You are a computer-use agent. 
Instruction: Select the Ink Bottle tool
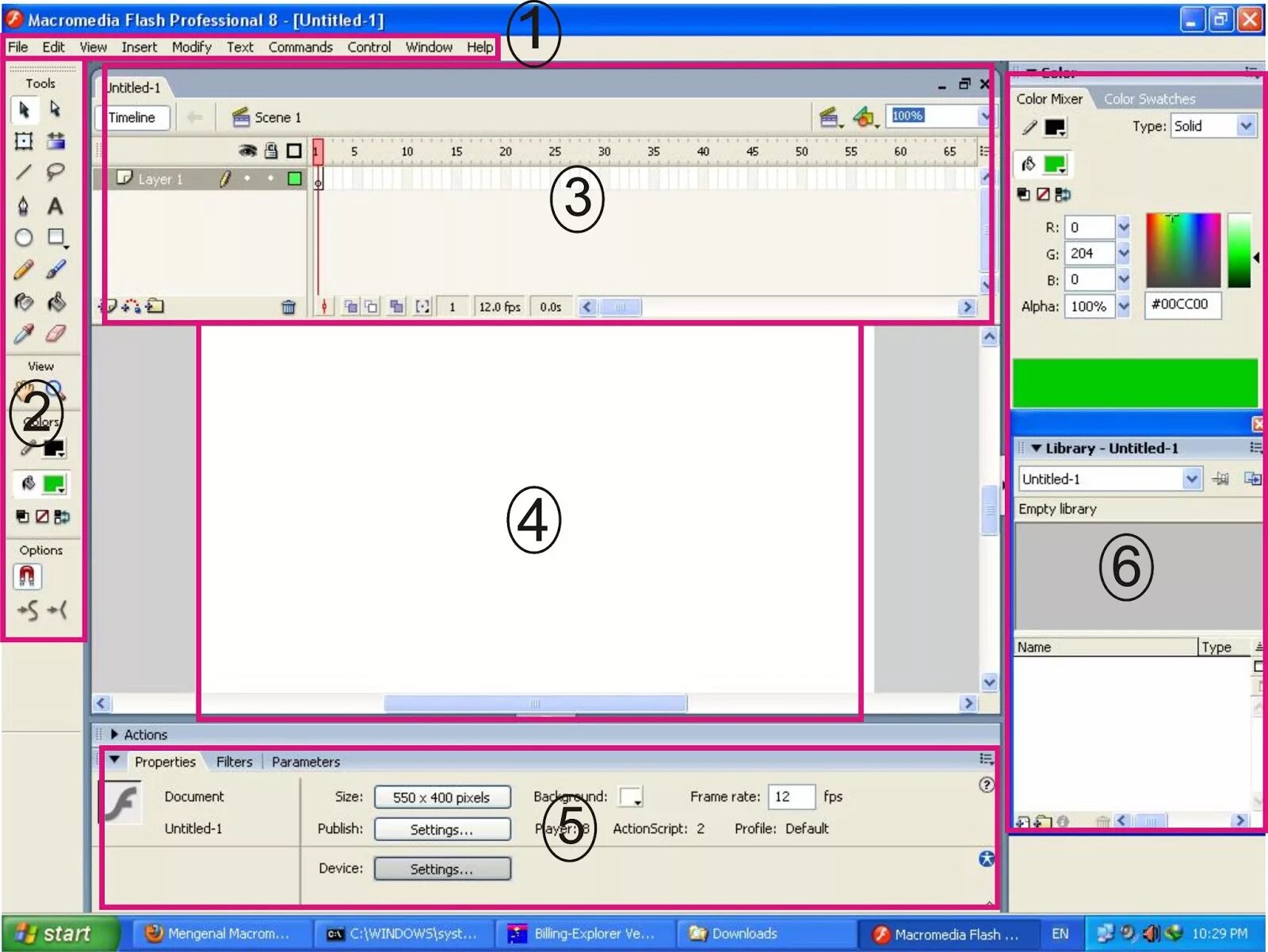pyautogui.click(x=24, y=302)
